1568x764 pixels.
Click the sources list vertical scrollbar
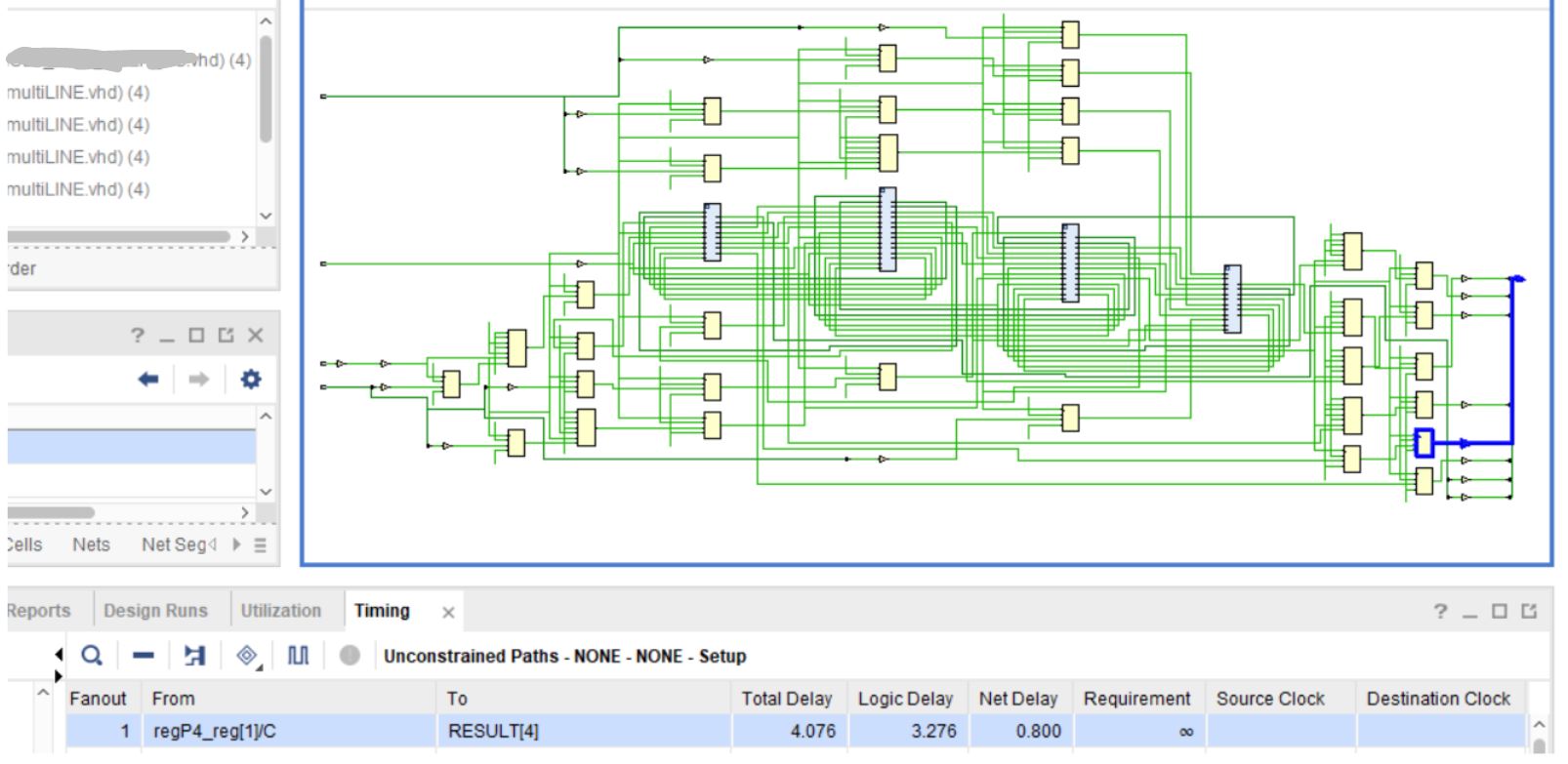tap(266, 89)
